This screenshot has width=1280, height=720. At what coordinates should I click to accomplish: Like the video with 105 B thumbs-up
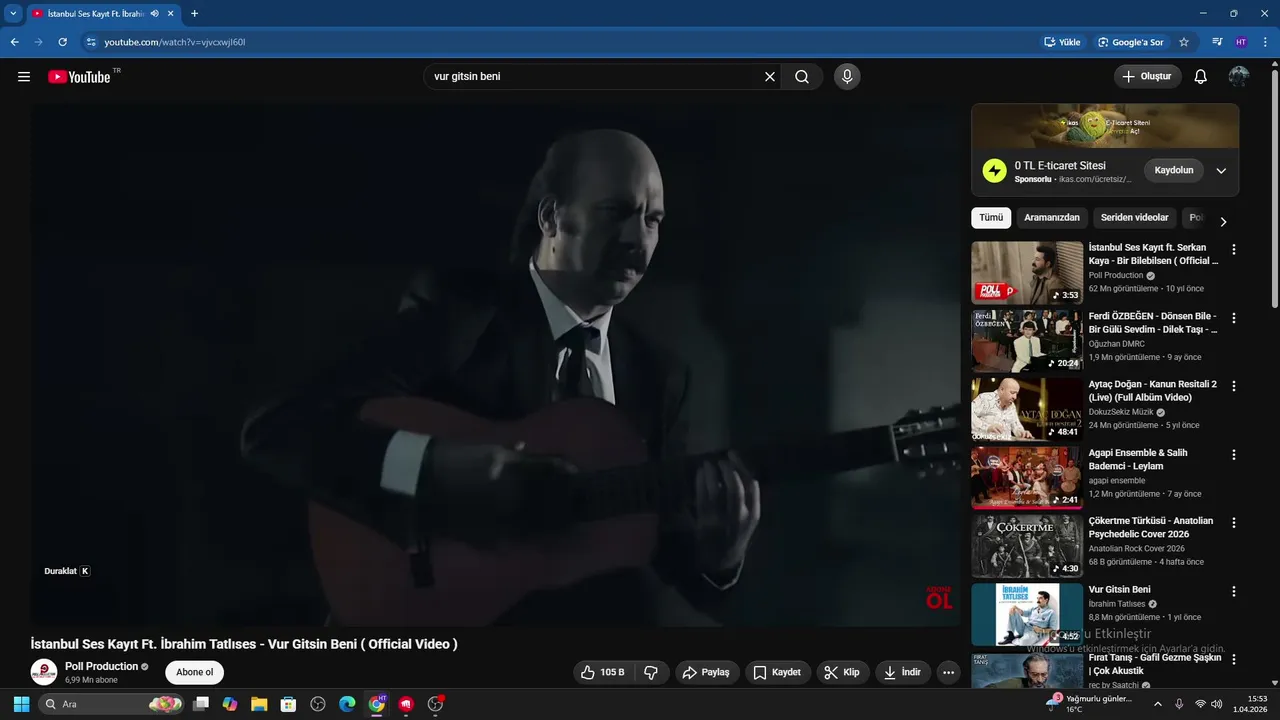[603, 672]
